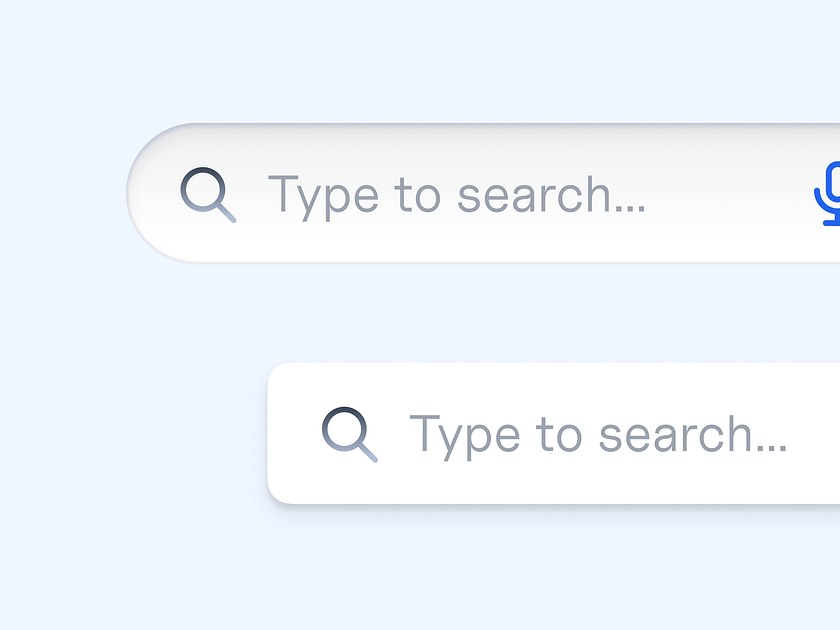Activate dictation via the microphone in the pill bar

[828, 194]
